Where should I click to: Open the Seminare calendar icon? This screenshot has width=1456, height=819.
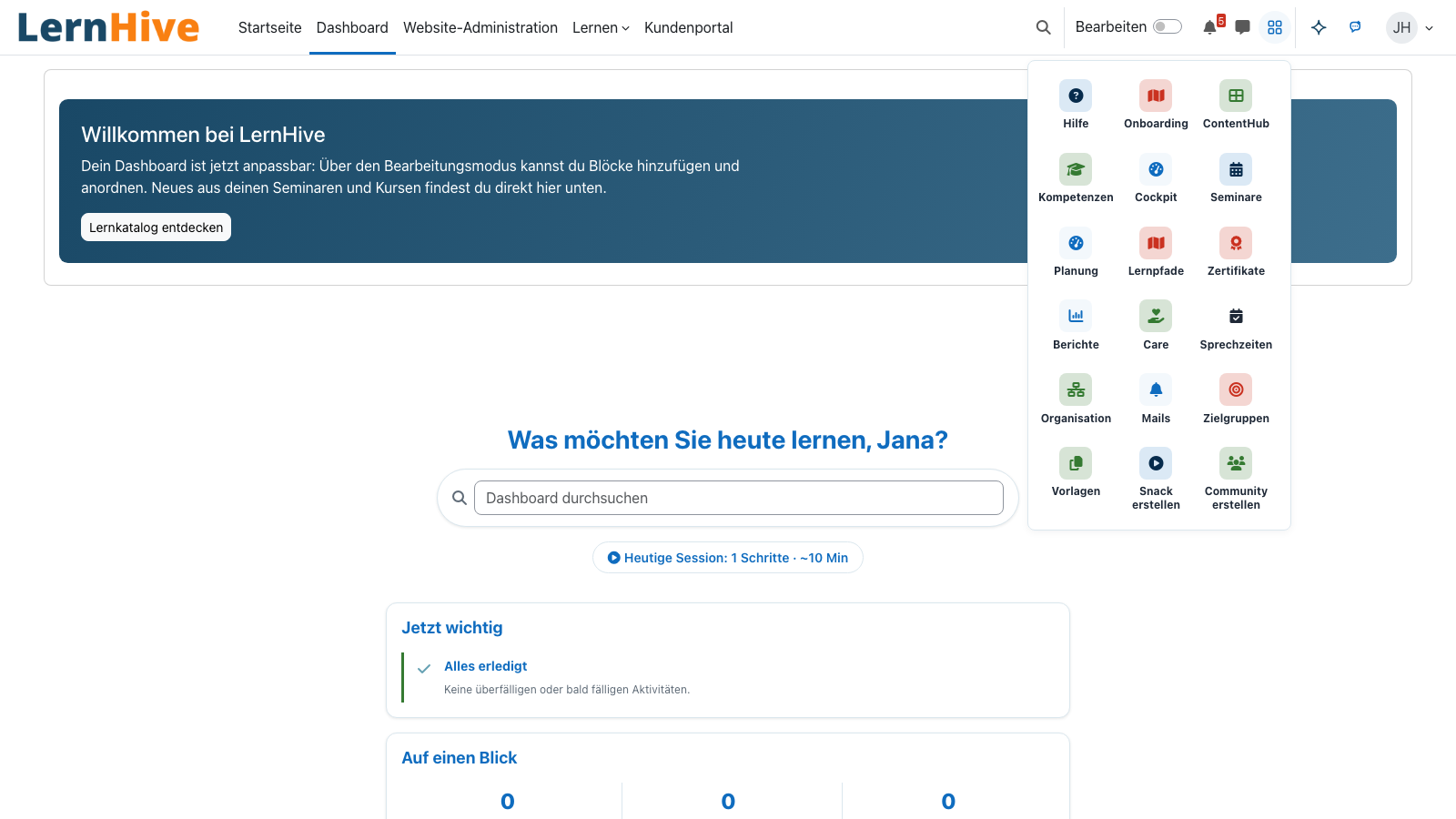click(1236, 169)
